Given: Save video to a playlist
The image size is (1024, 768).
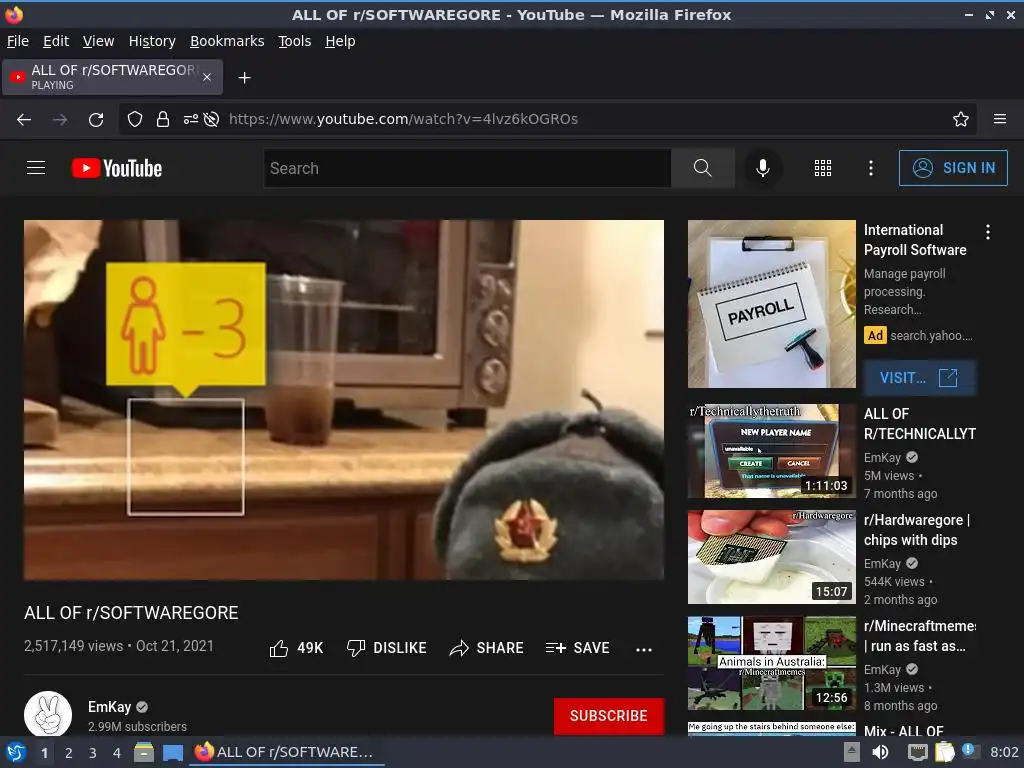Looking at the screenshot, I should pos(577,648).
